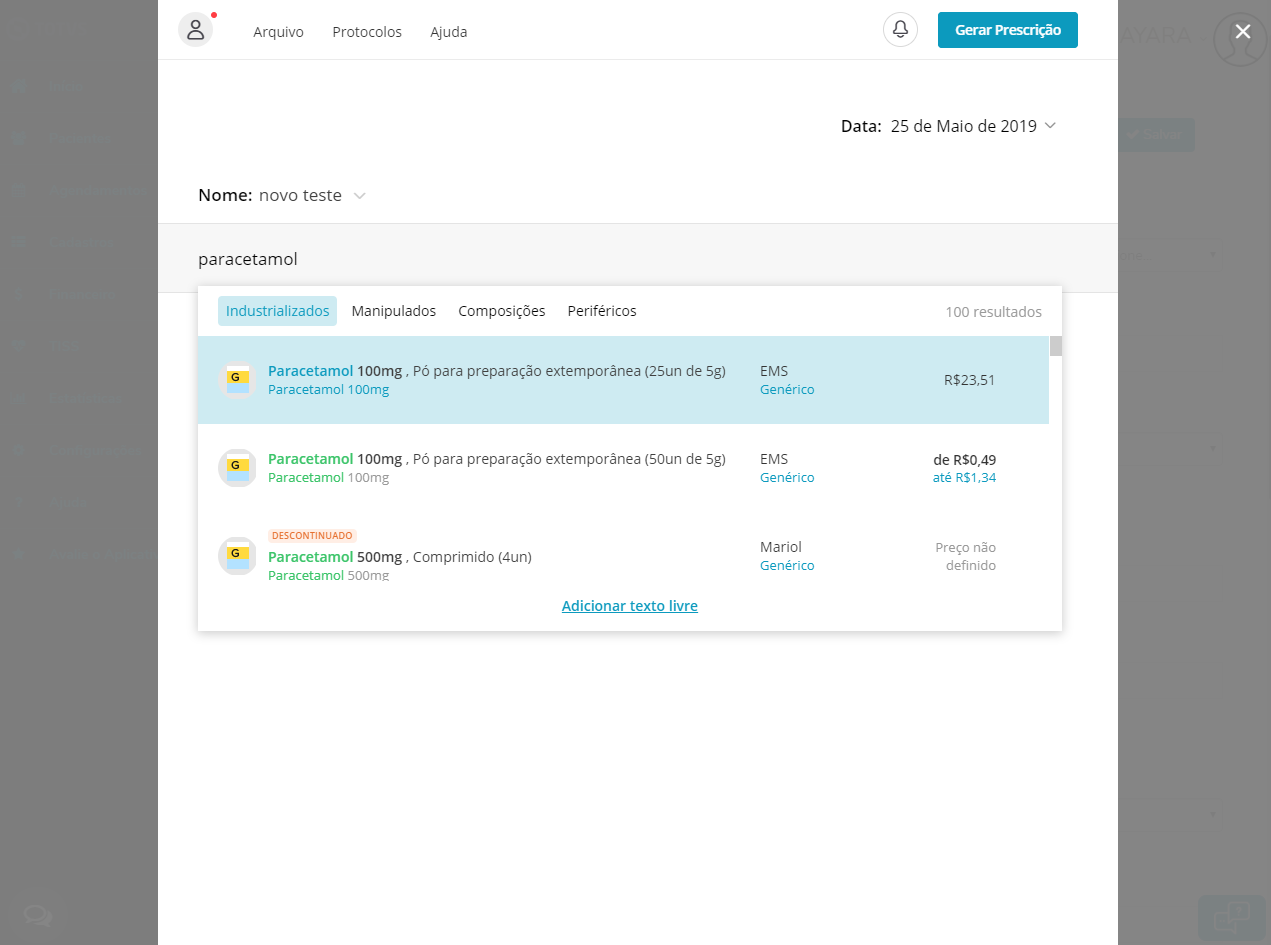Screen dimensions: 1271x945
Task: Expand the date dropdown chevron
Action: coord(1050,126)
